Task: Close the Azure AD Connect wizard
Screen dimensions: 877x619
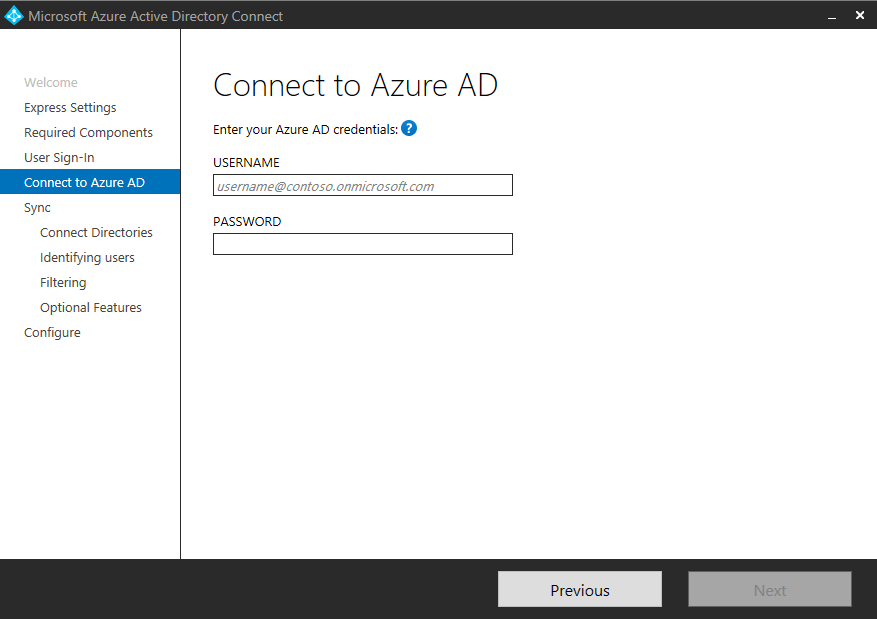Action: [x=859, y=15]
